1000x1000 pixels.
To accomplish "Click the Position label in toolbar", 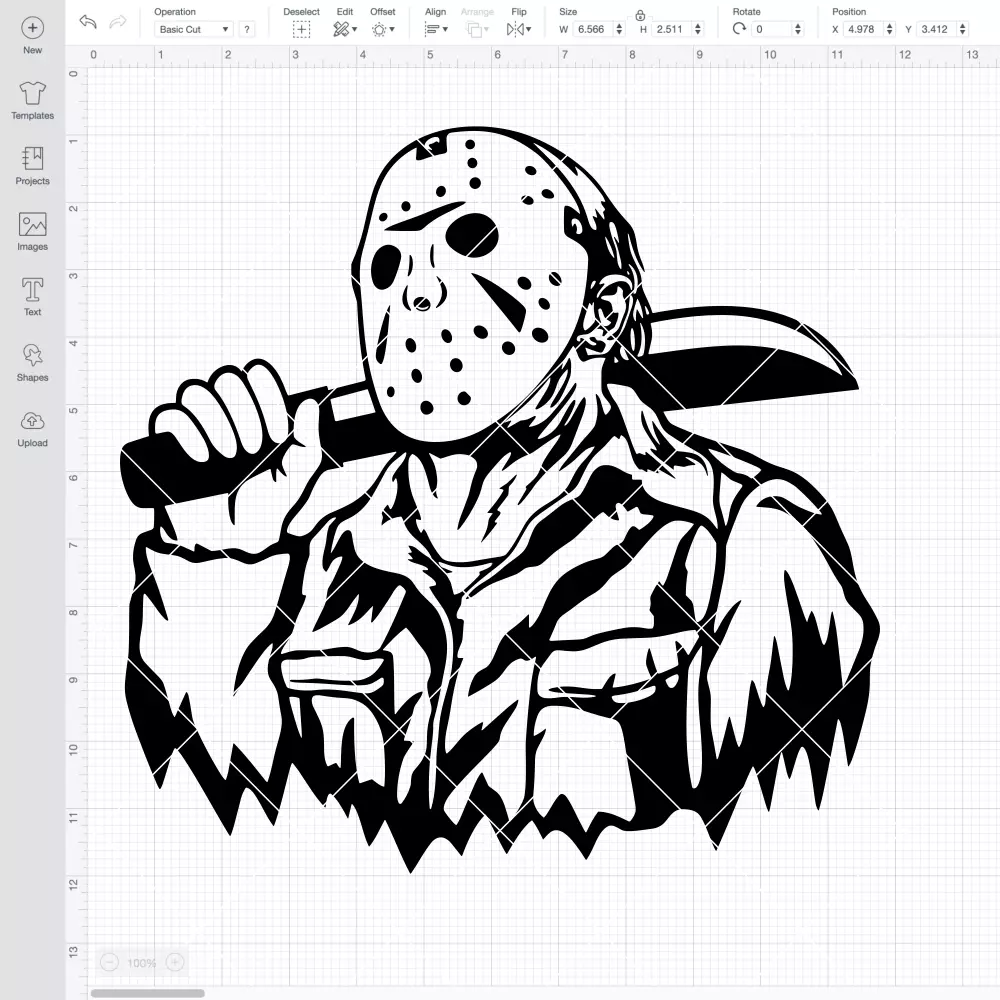I will (849, 11).
